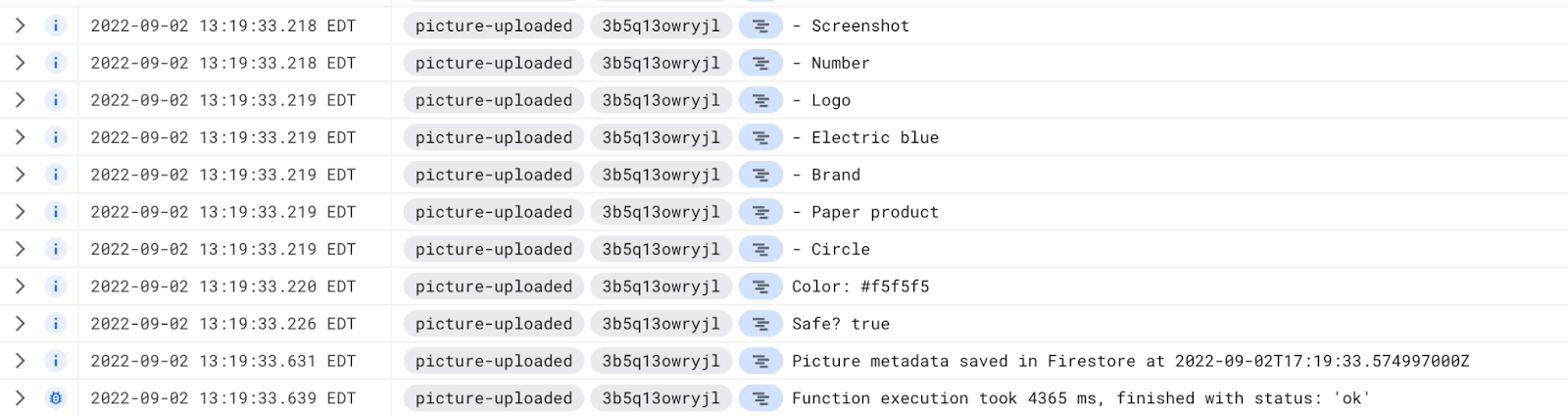This screenshot has height=416, width=1568.
Task: Click trace icon on Color #f5f5f5 row
Action: 760,286
